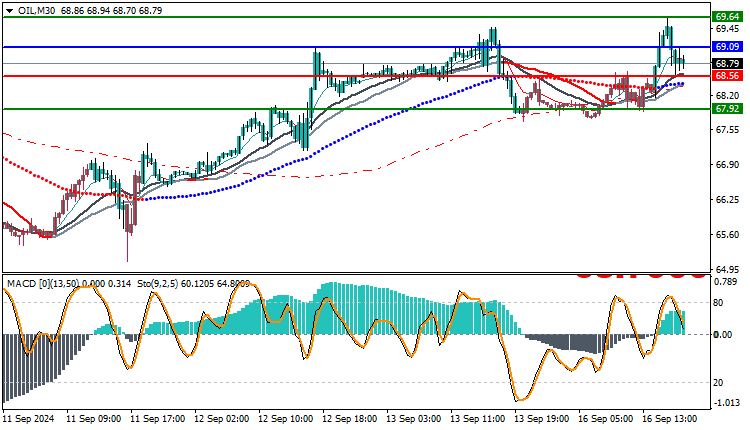Select the 11 Sep 2024 time label
The image size is (750, 430).
29,419
